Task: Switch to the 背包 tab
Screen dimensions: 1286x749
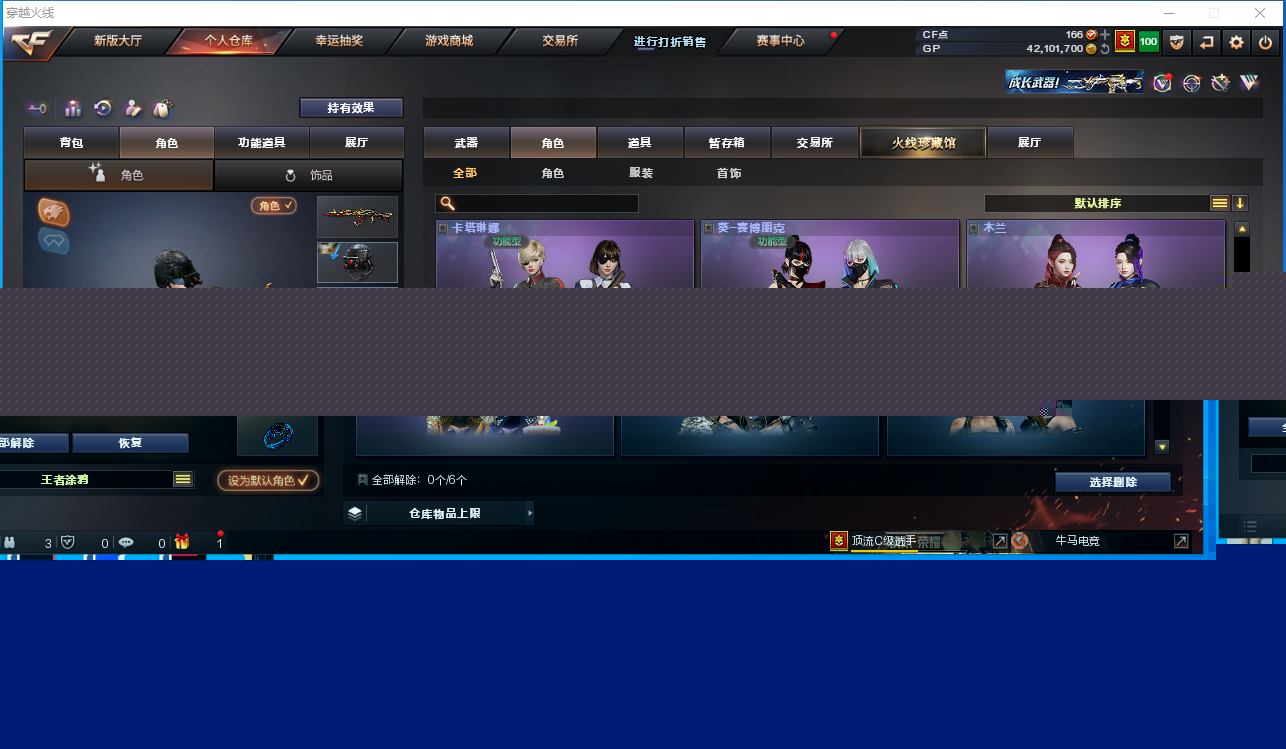Action: (71, 143)
